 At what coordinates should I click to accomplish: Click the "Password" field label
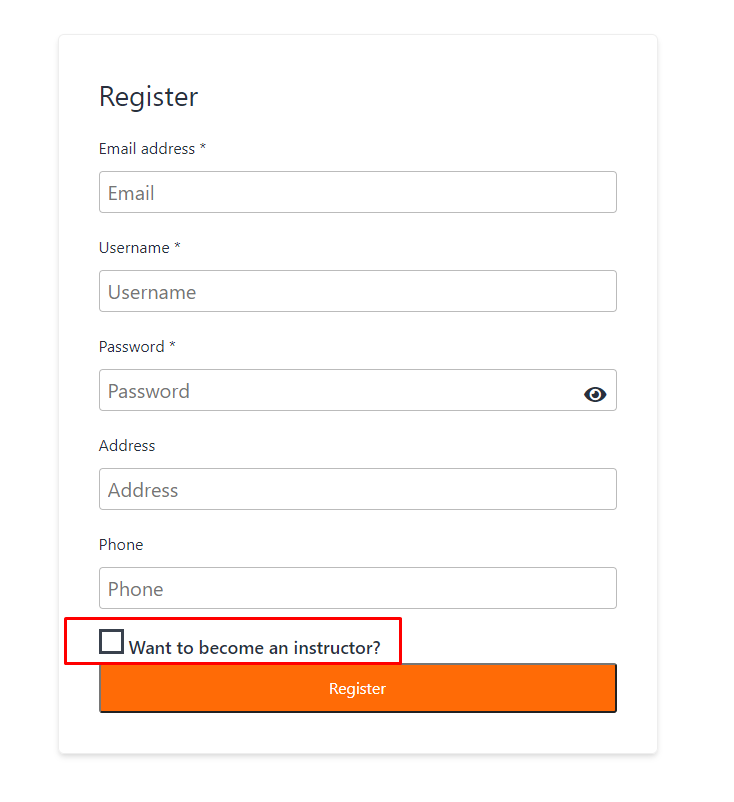(131, 347)
